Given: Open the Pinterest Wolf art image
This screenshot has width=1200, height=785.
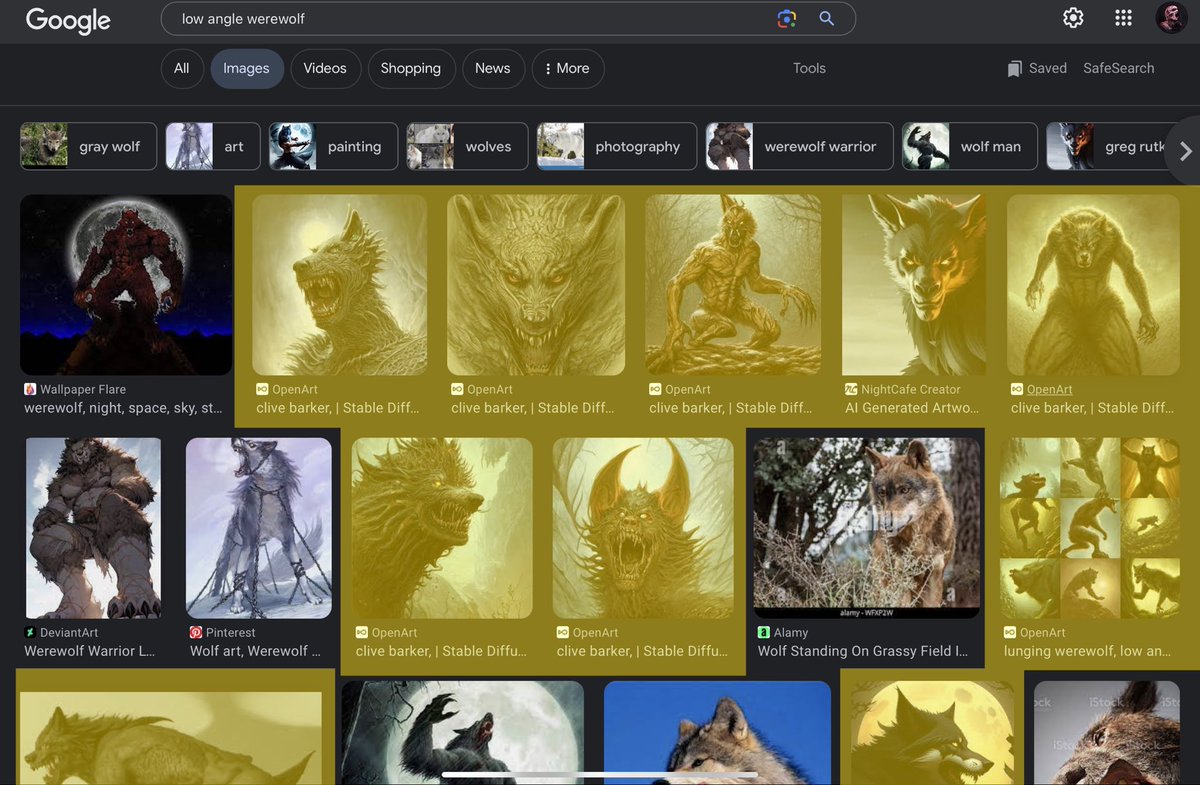Looking at the screenshot, I should 259,528.
